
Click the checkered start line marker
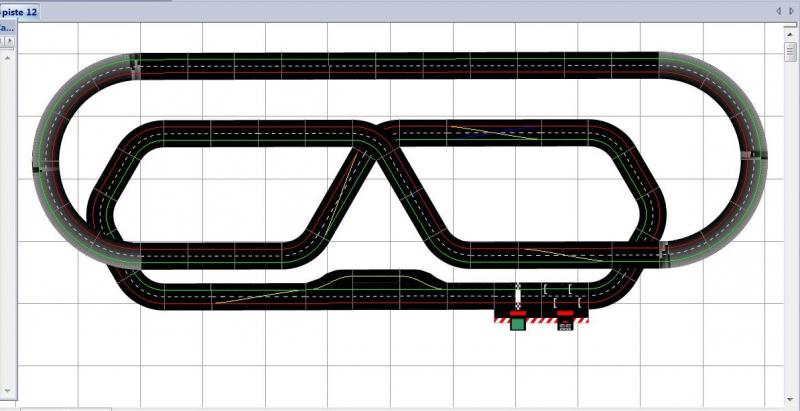517,293
